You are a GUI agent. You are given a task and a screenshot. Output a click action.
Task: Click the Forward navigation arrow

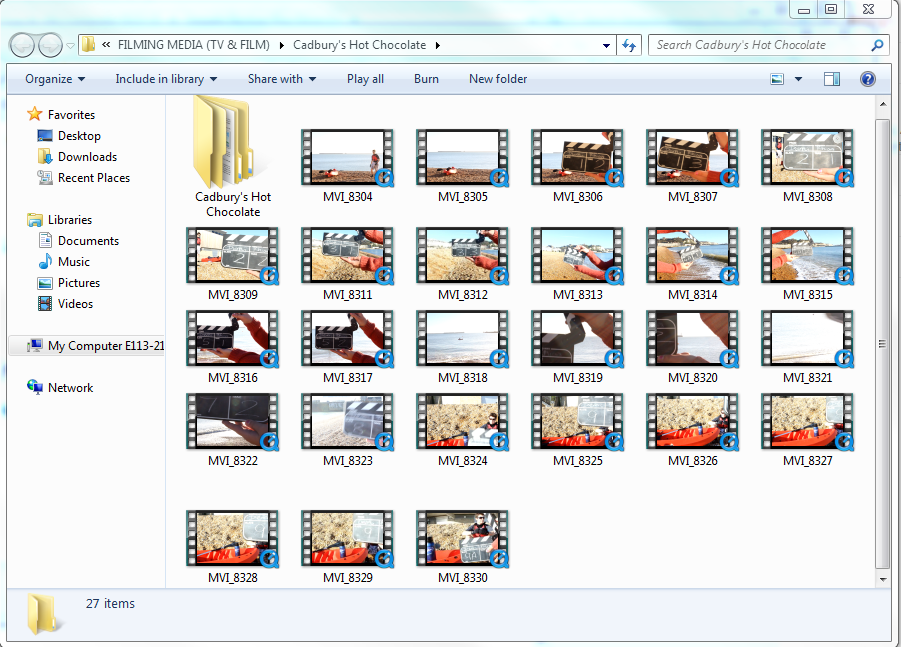point(51,45)
